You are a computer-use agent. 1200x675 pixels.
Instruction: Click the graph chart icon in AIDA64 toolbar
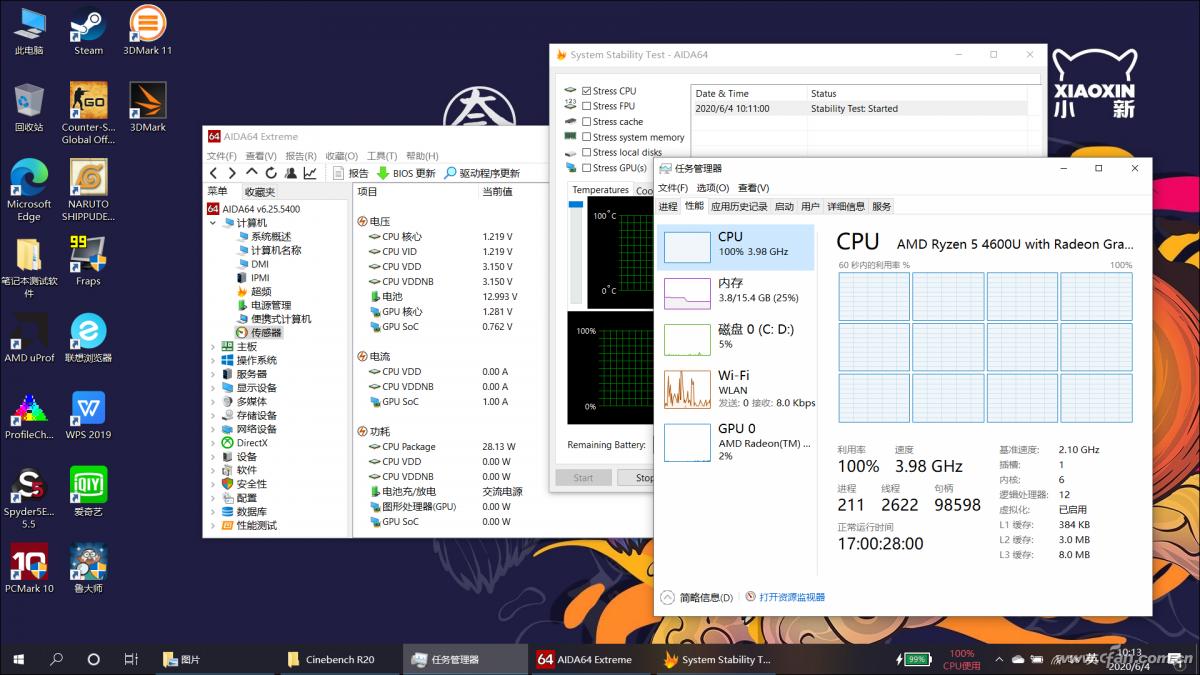tap(310, 173)
